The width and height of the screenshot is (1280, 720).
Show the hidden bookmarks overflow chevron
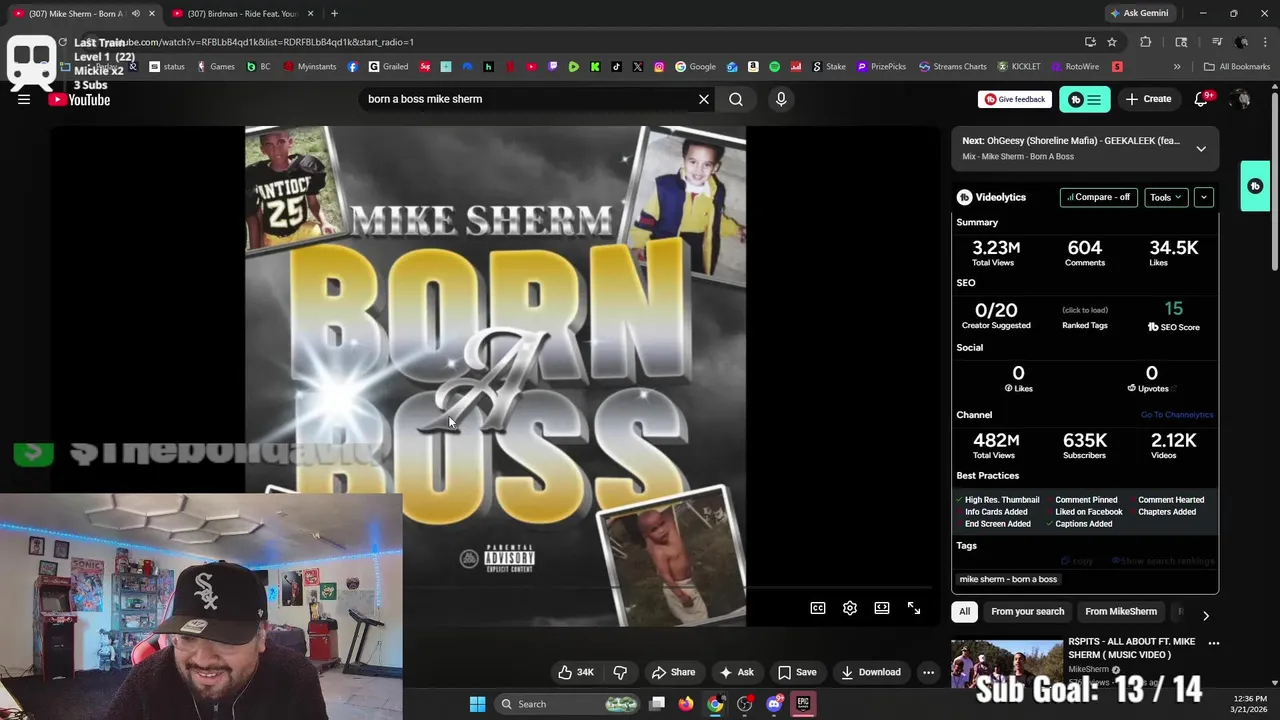[x=1177, y=66]
